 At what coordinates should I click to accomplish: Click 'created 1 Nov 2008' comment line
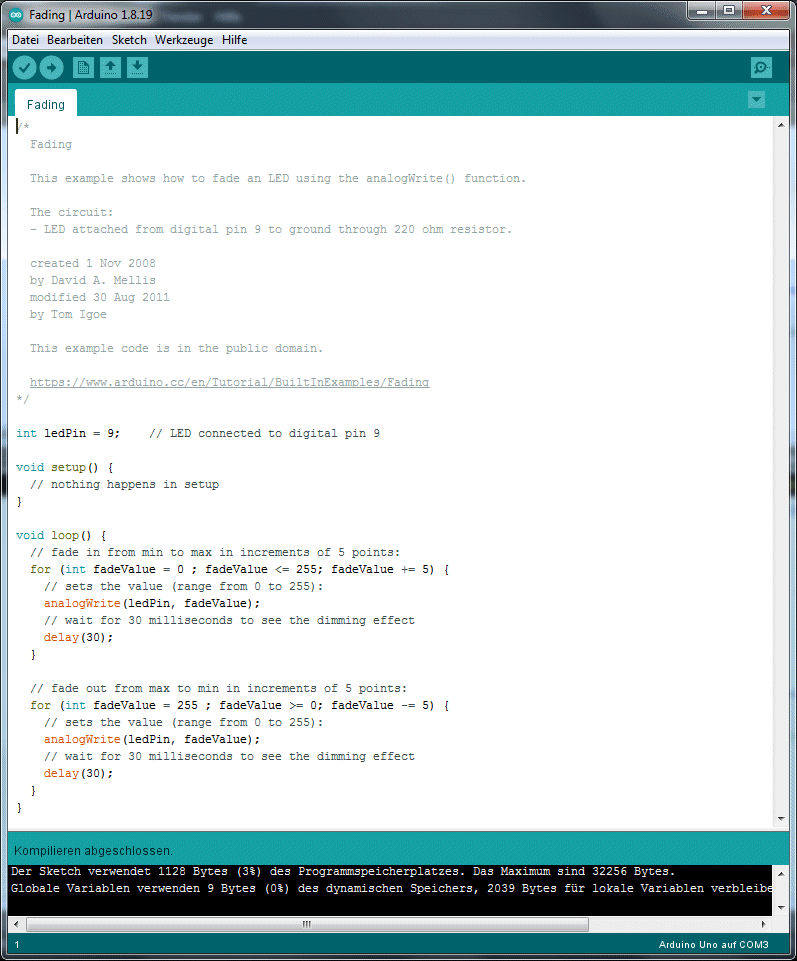[x=93, y=263]
